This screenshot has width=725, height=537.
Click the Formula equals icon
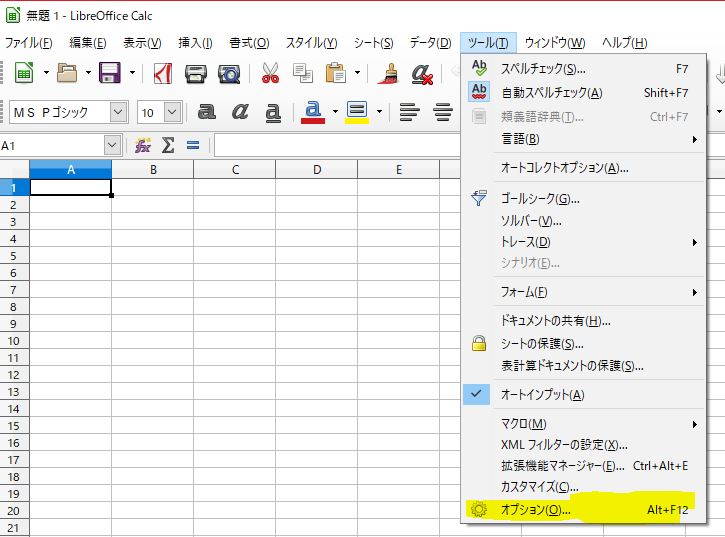(x=193, y=146)
